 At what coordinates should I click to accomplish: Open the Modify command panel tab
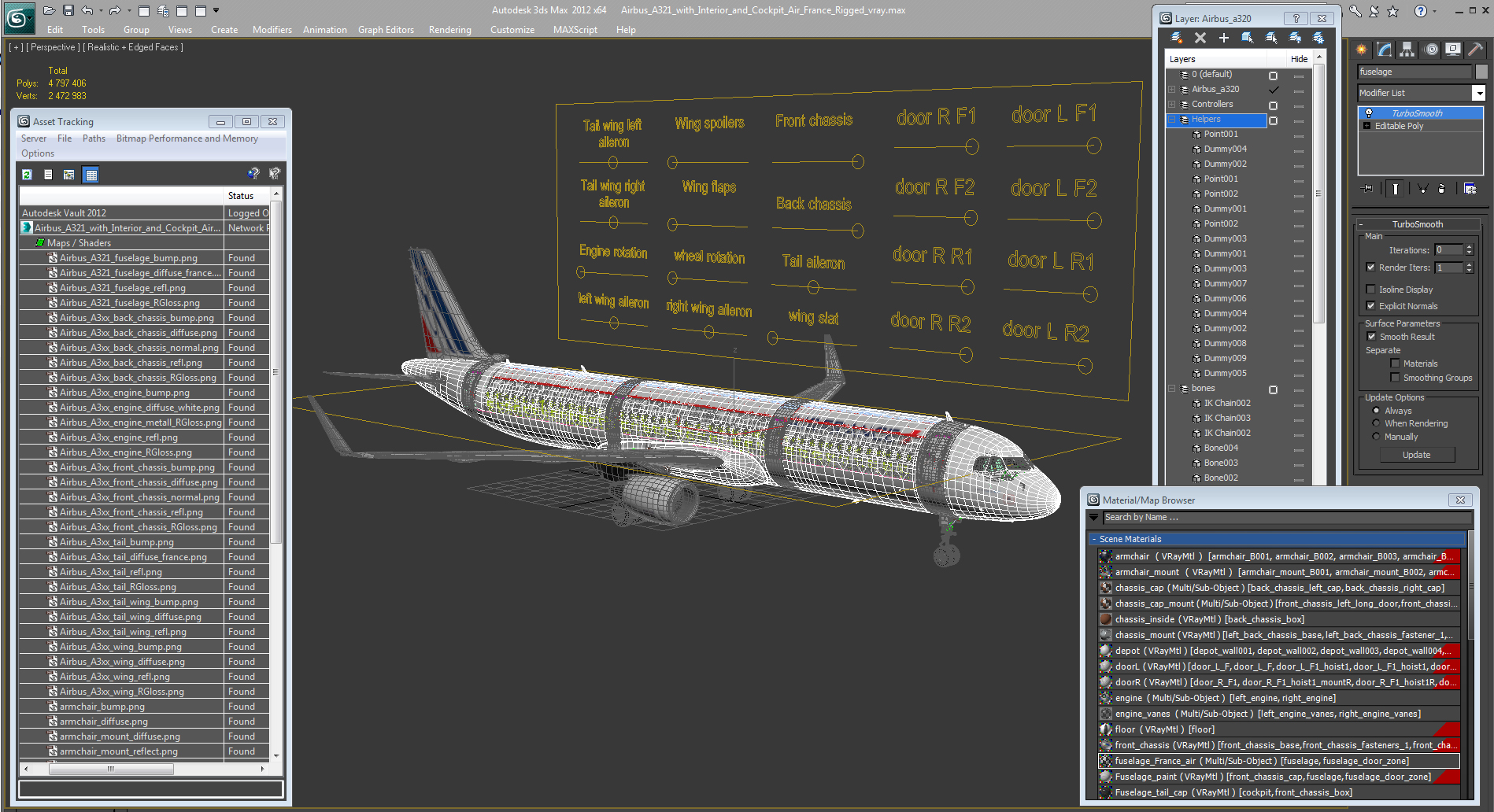(1385, 50)
